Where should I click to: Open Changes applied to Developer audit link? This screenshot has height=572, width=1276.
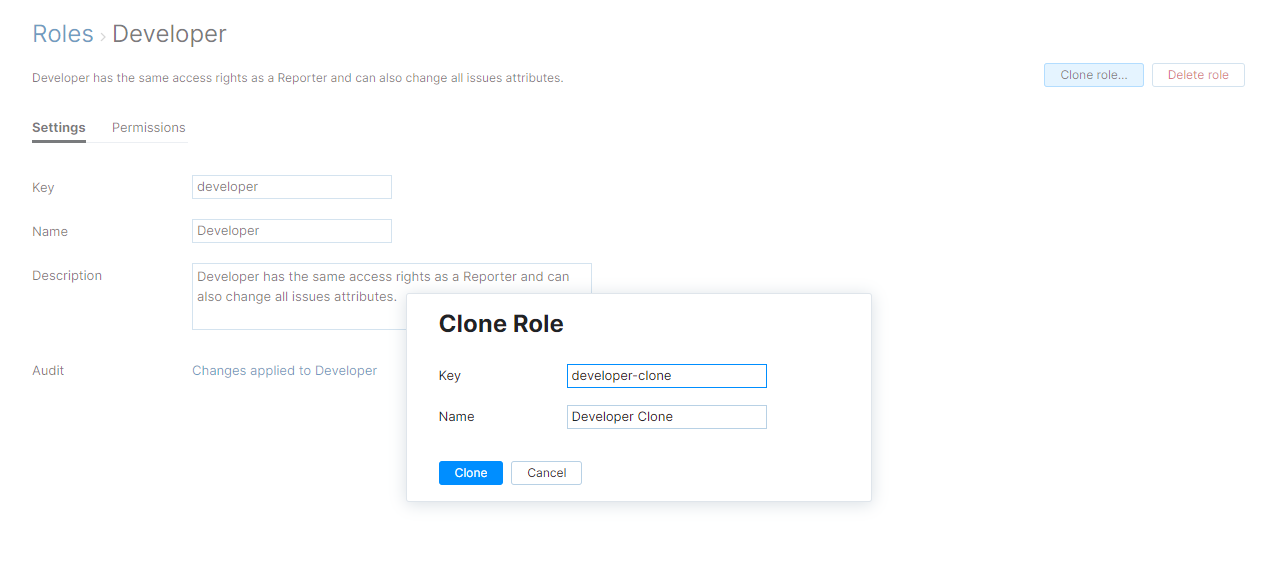click(284, 371)
